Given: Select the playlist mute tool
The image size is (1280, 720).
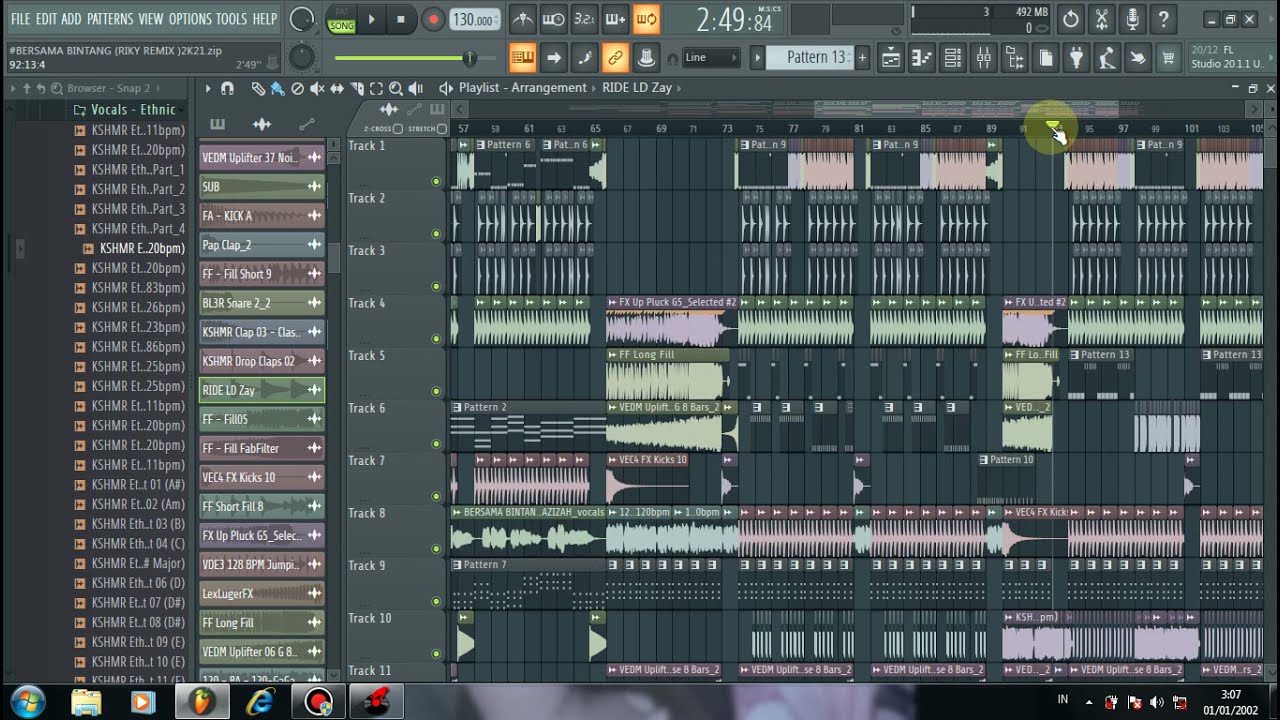Looking at the screenshot, I should [x=317, y=88].
